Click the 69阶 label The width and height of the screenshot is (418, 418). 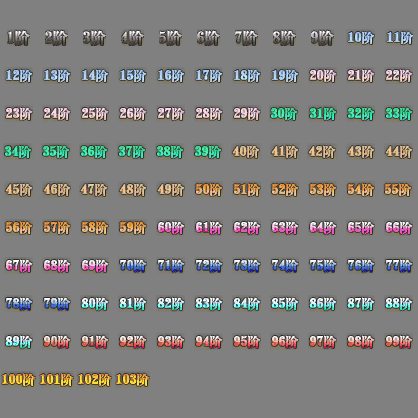coord(94,266)
